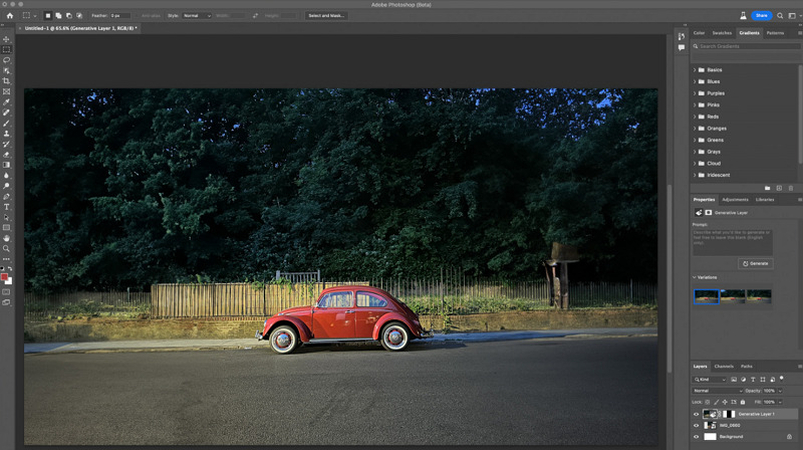Toggle lock all on layer
Screen dimensions: 803x450
(743, 402)
